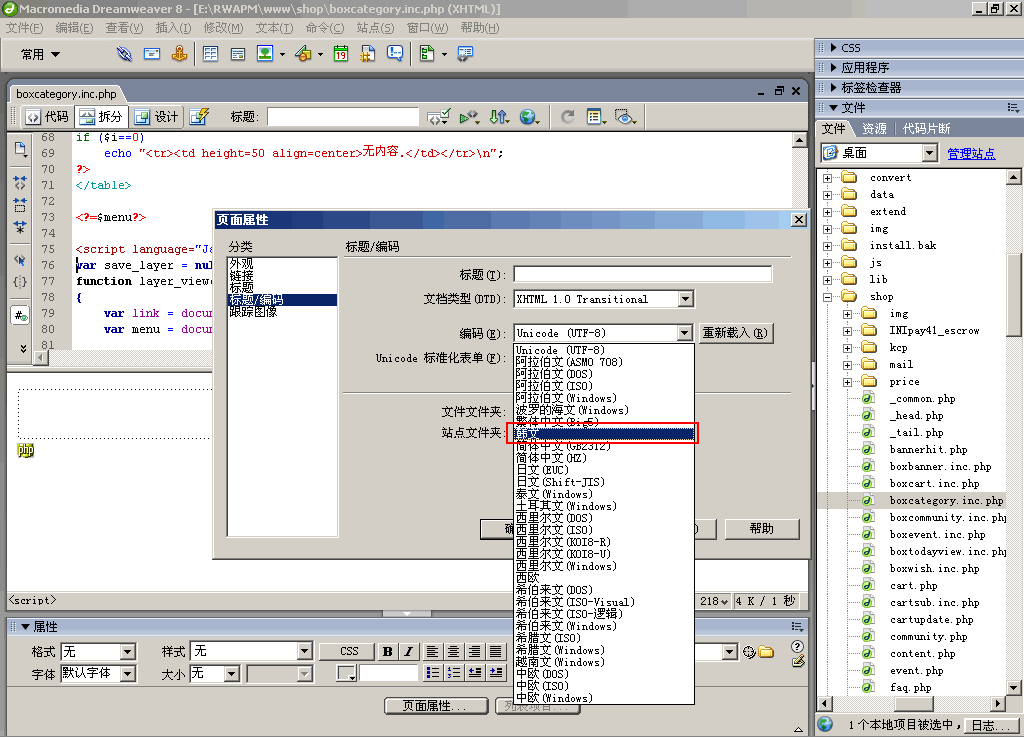Click the Insert Table icon
Image resolution: width=1024 pixels, height=738 pixels.
(x=211, y=54)
